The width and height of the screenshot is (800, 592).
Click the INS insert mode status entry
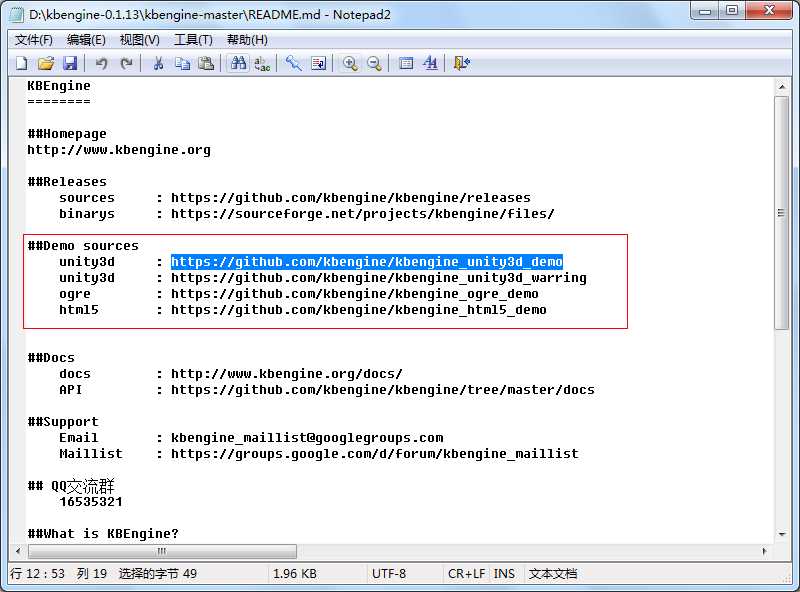click(504, 574)
